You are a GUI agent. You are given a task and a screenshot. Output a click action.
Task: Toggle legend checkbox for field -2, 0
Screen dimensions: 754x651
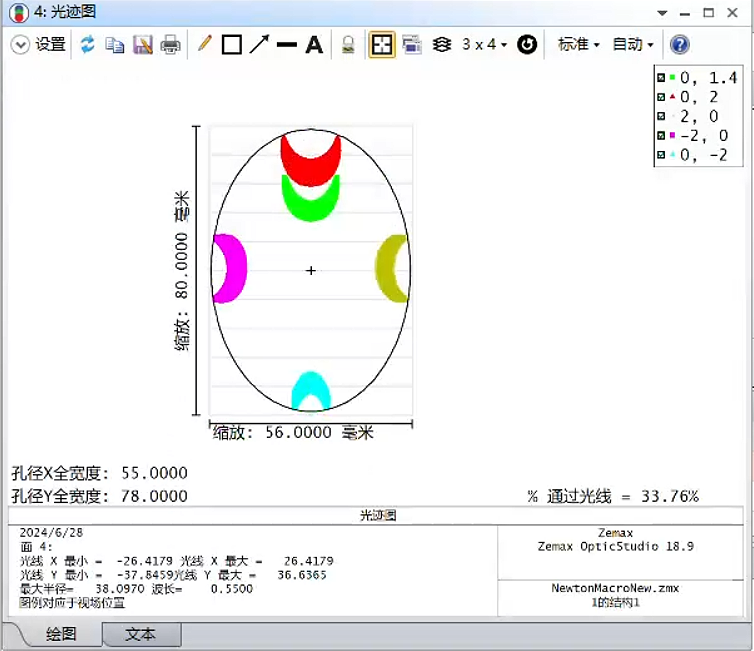661,136
